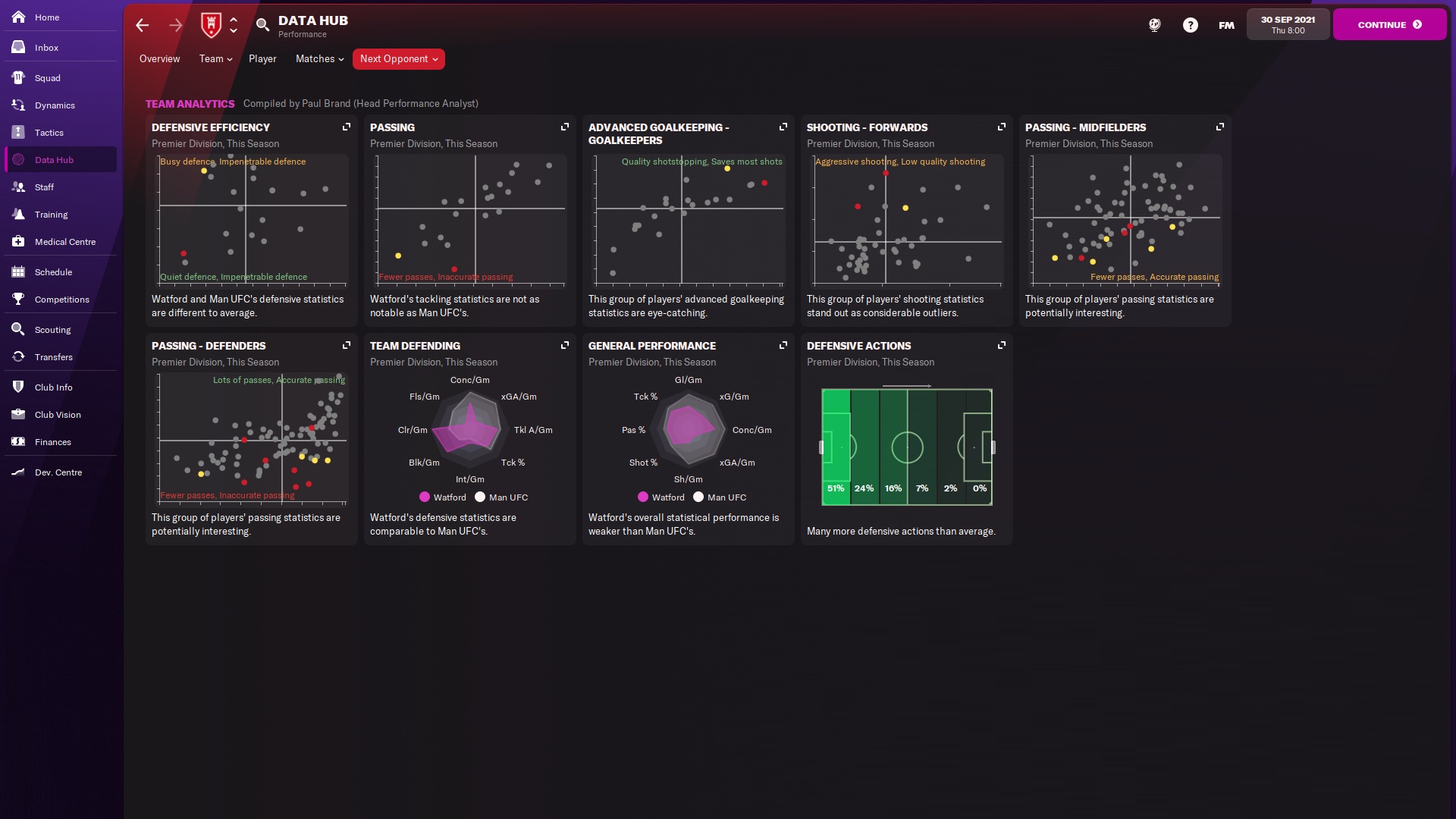The width and height of the screenshot is (1456, 819).
Task: Open the Staff sidebar icon
Action: tap(18, 187)
